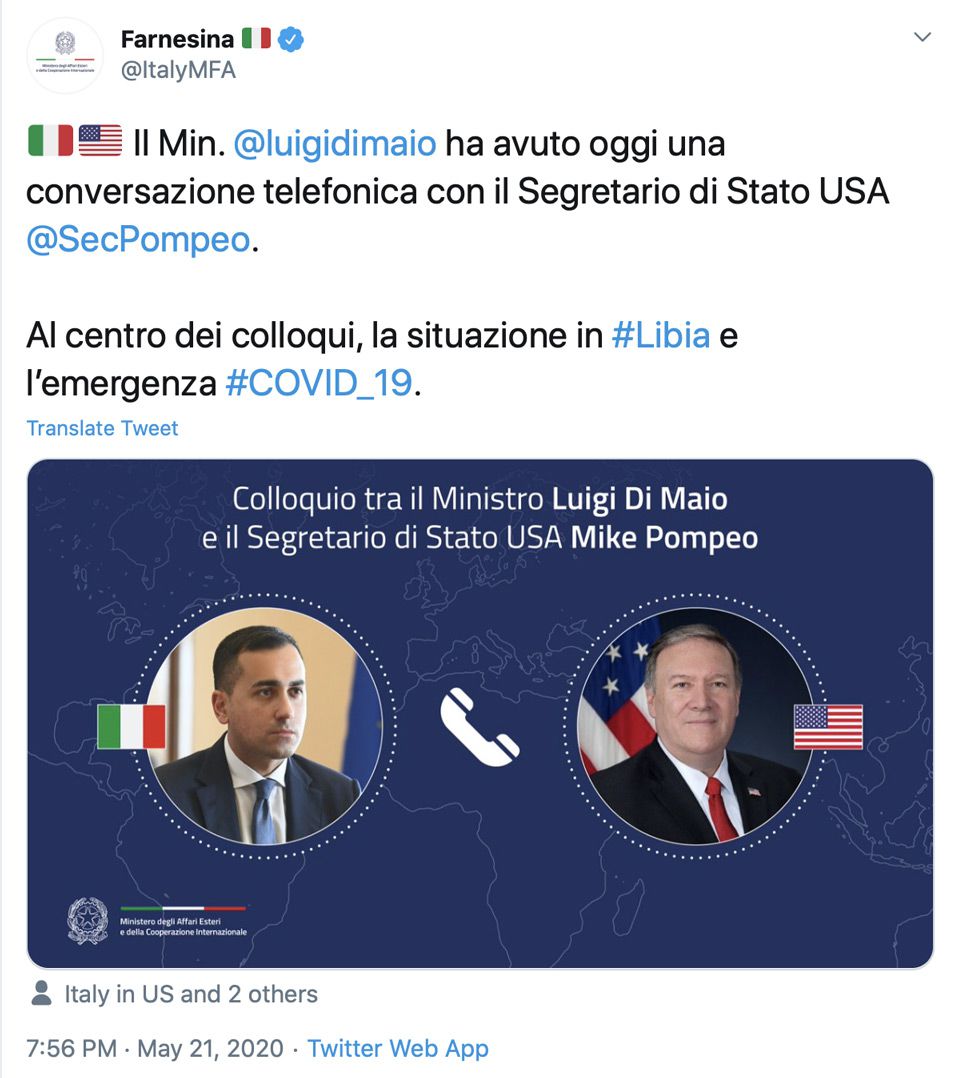955x1078 pixels.
Task: Open the tweet's attached image
Action: coord(480,714)
